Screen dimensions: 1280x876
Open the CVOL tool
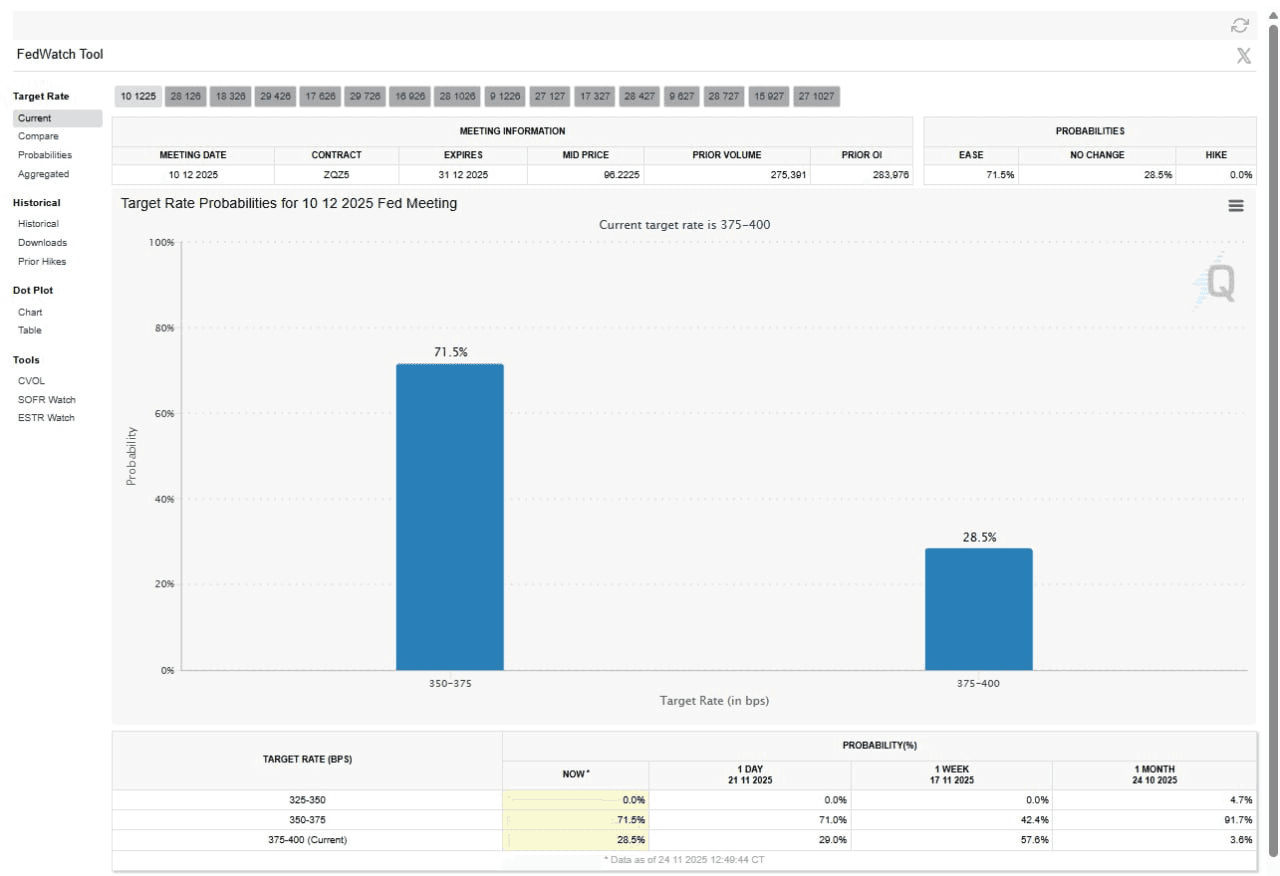click(x=31, y=381)
